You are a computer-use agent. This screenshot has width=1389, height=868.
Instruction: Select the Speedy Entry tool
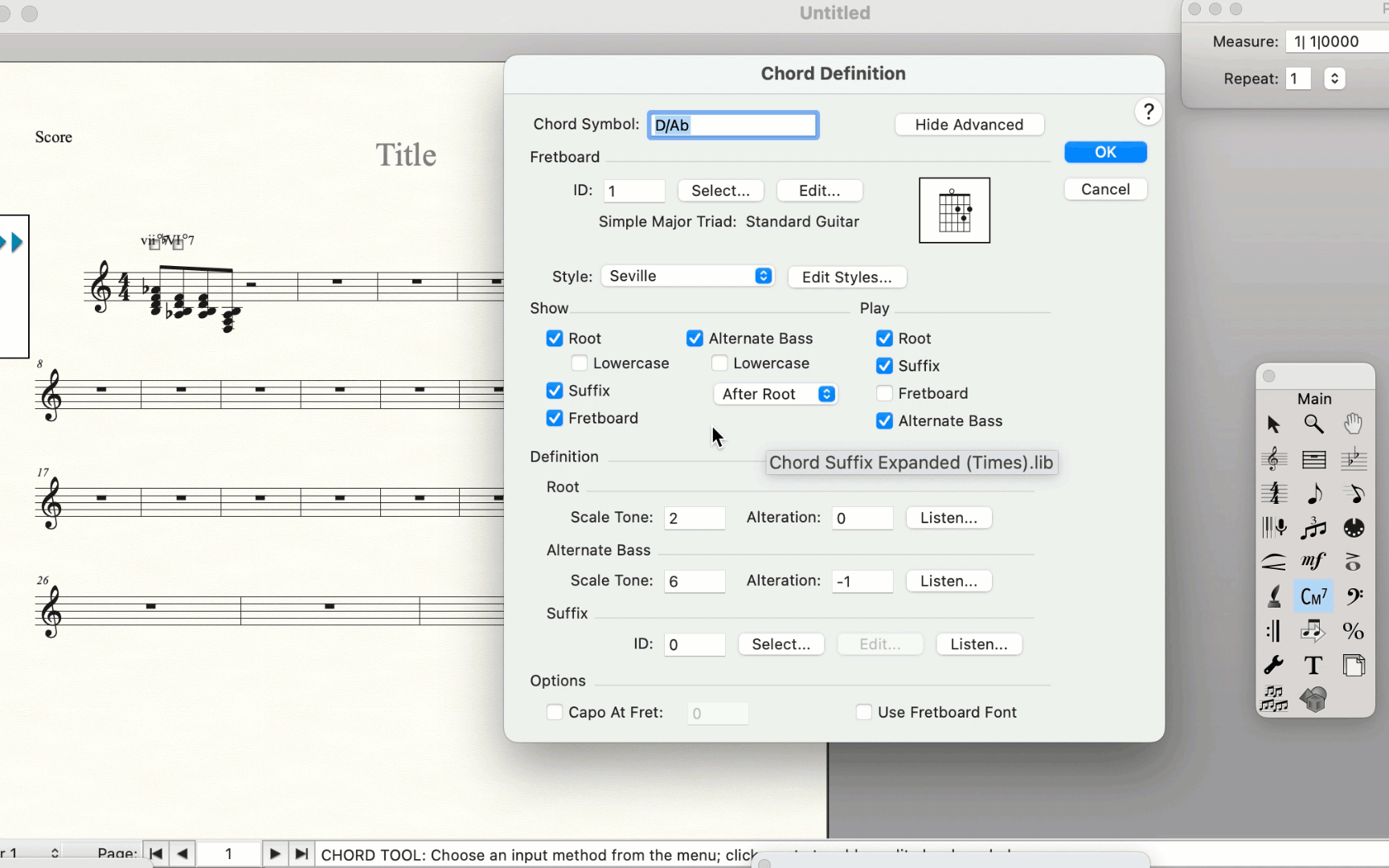pos(1354,493)
